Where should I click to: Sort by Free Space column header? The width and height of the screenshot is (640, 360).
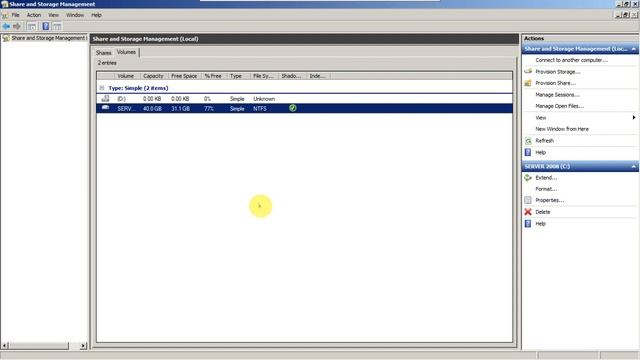pos(184,76)
